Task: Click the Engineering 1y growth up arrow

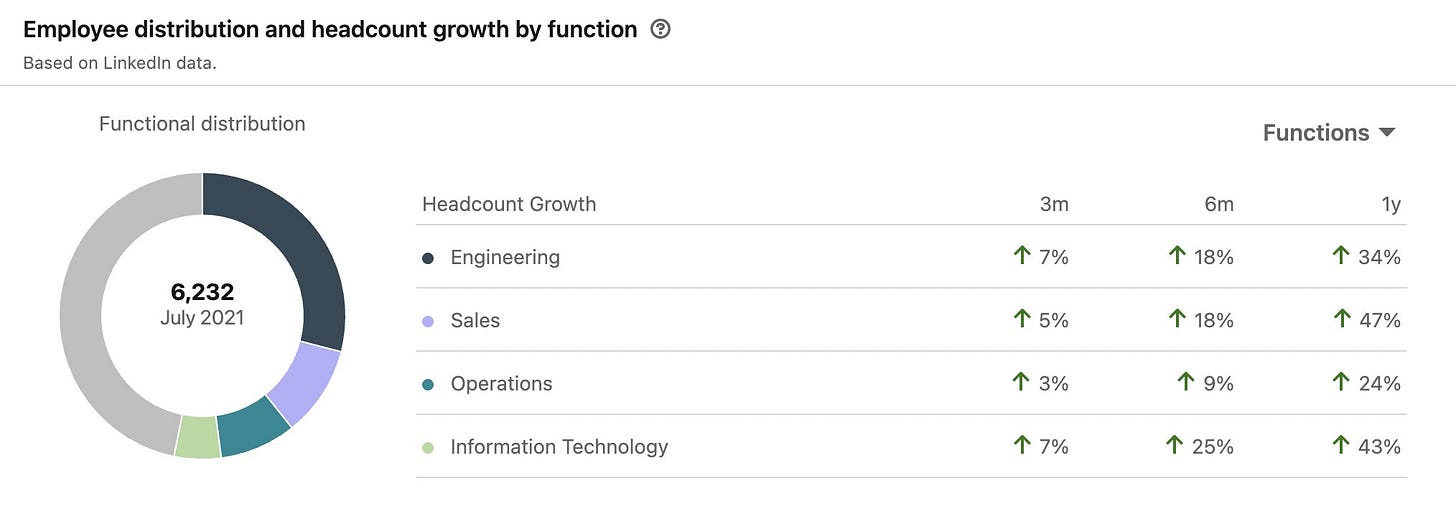Action: pos(1341,256)
